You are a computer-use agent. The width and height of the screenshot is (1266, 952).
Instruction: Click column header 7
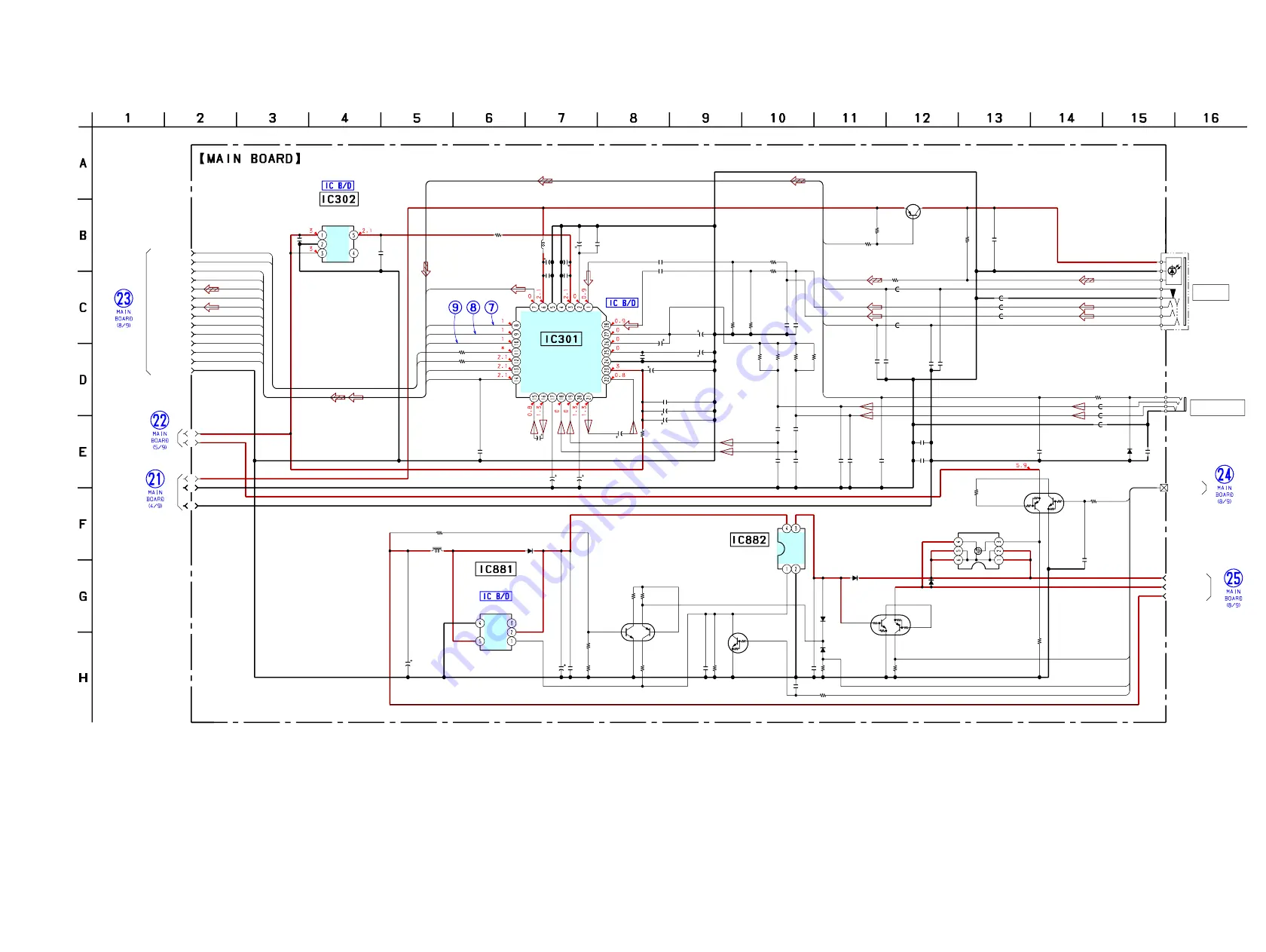[561, 118]
